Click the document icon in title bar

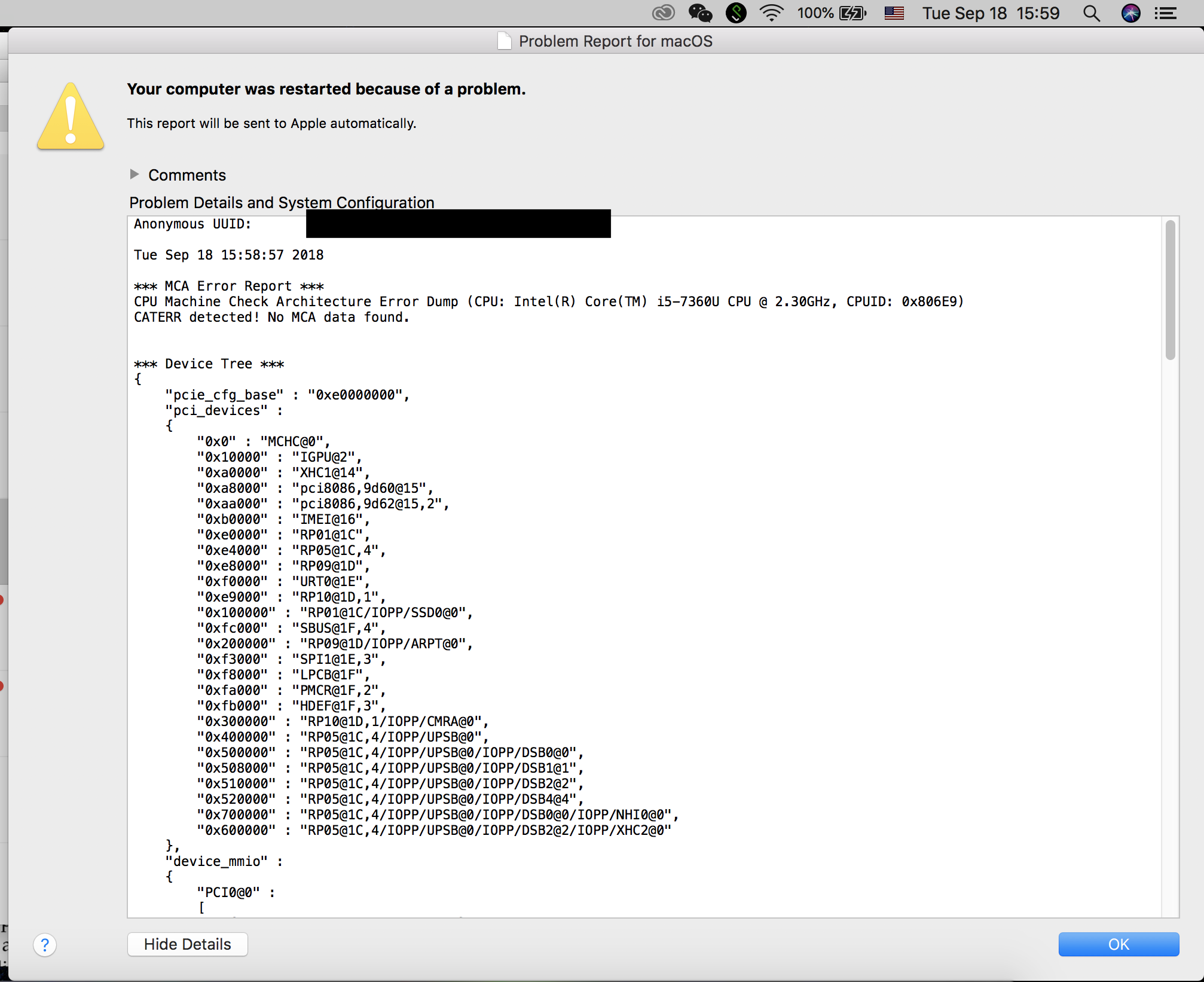pos(504,41)
